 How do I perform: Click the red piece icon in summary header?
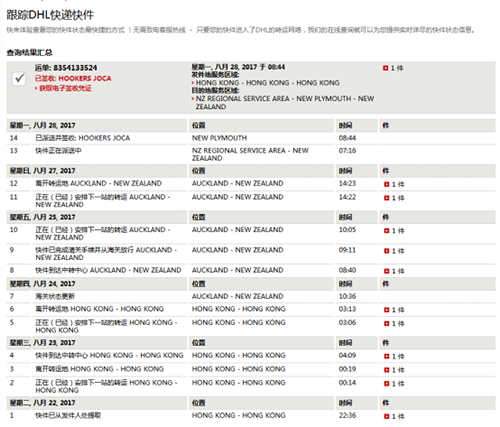pos(386,68)
